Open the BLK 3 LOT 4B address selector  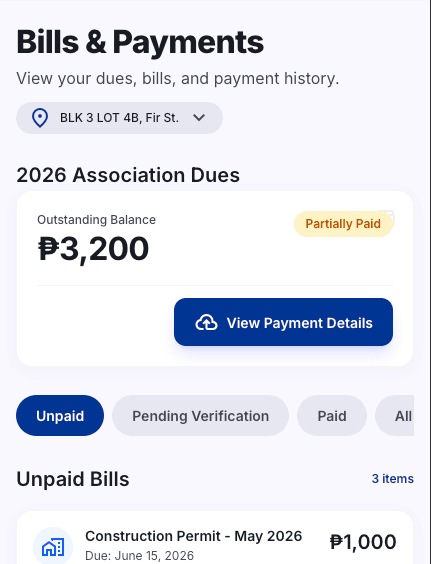click(119, 118)
